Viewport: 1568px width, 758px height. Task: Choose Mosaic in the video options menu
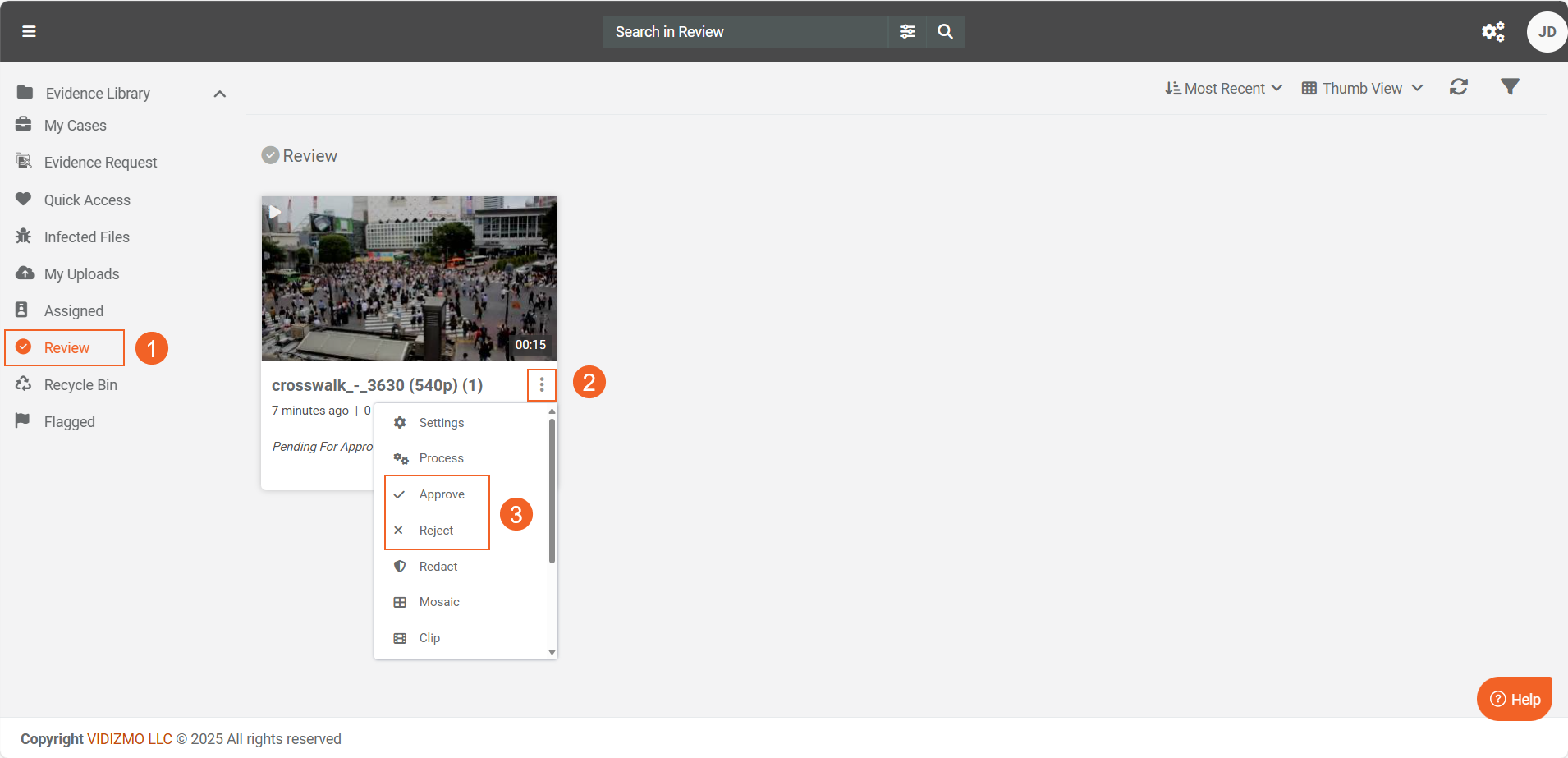pyautogui.click(x=438, y=602)
